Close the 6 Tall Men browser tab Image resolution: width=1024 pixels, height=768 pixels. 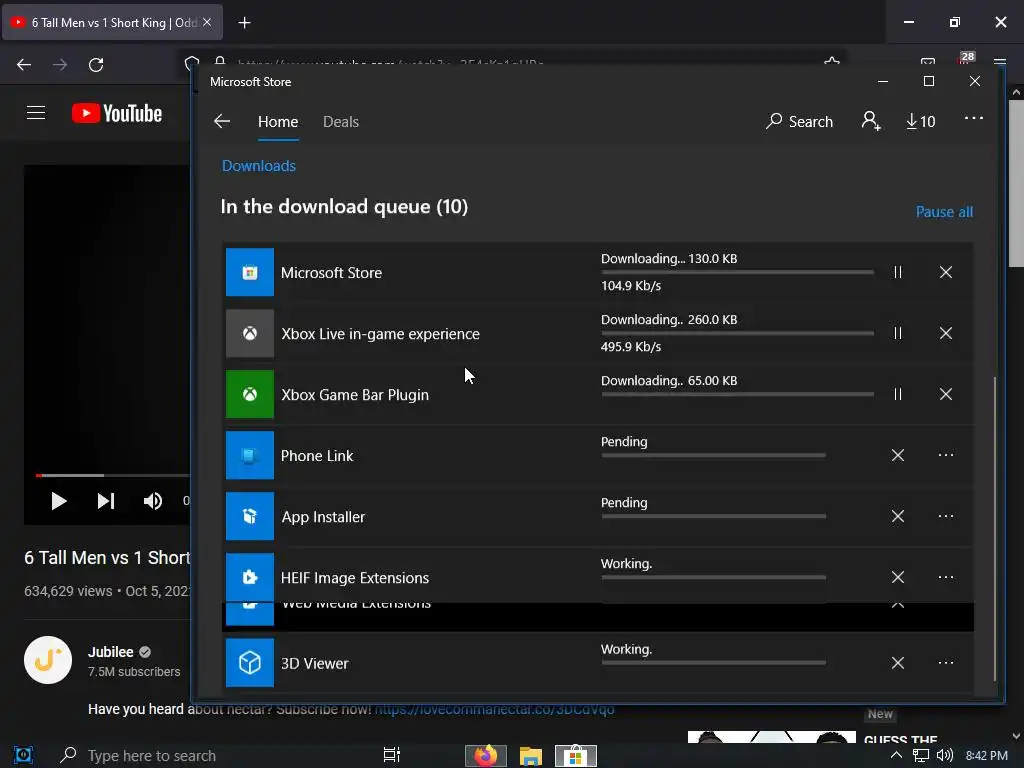[207, 22]
